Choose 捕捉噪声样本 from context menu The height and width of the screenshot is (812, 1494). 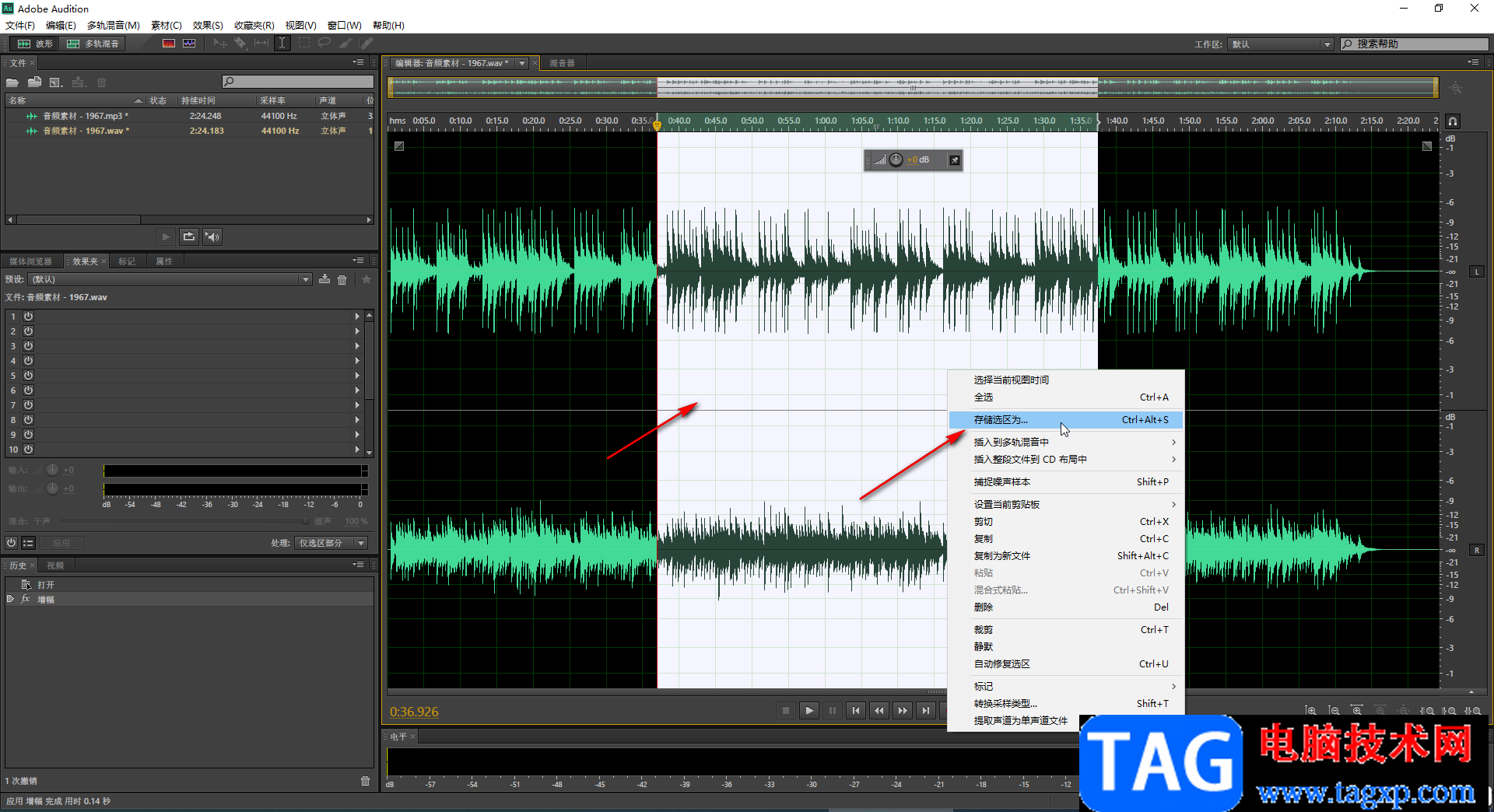[x=1066, y=482]
